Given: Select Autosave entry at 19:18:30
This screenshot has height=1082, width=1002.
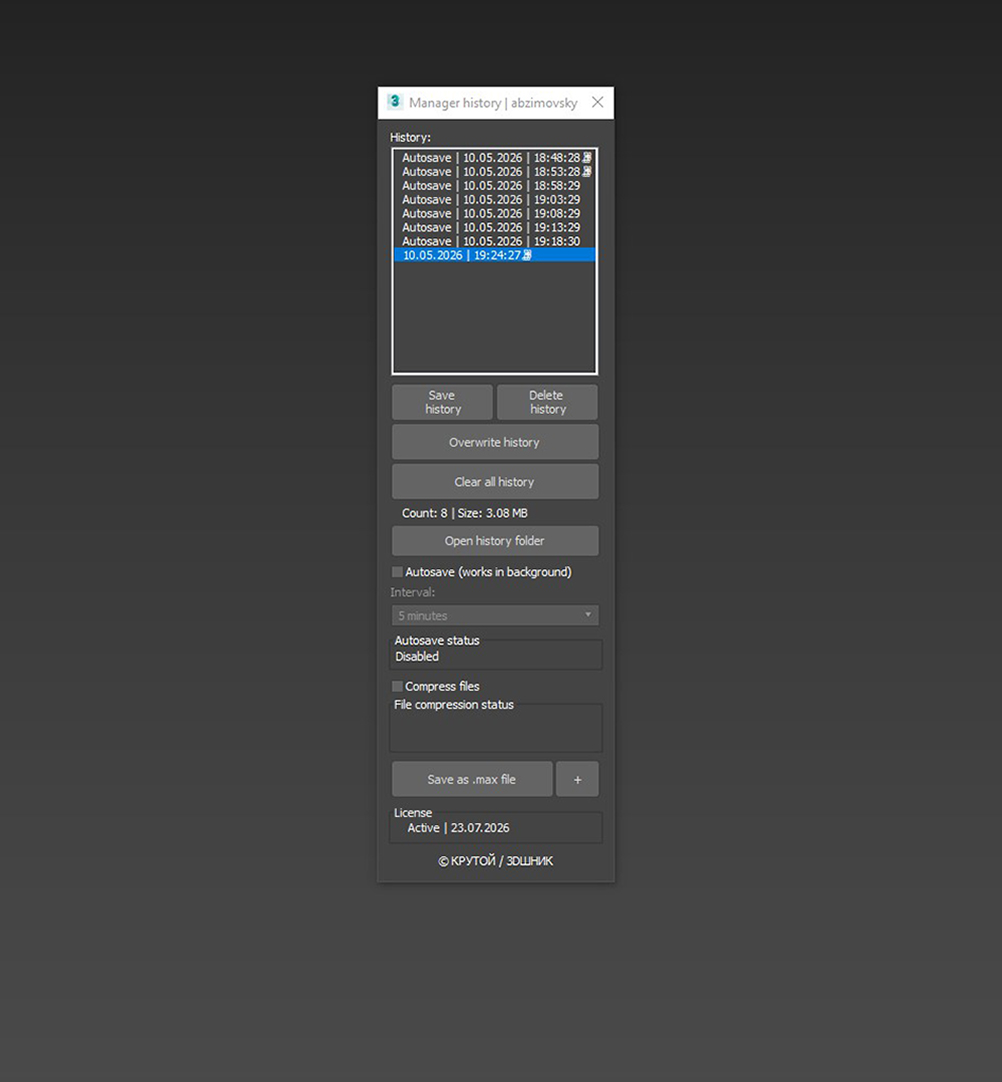Looking at the screenshot, I should tap(494, 241).
